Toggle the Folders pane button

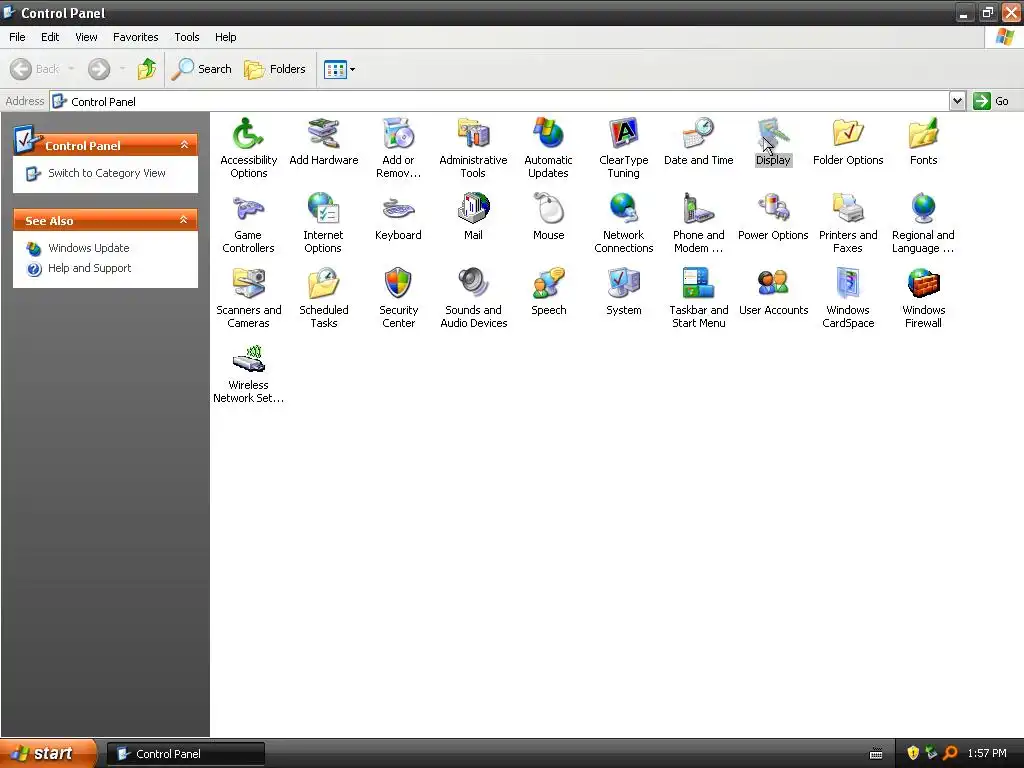pos(275,69)
